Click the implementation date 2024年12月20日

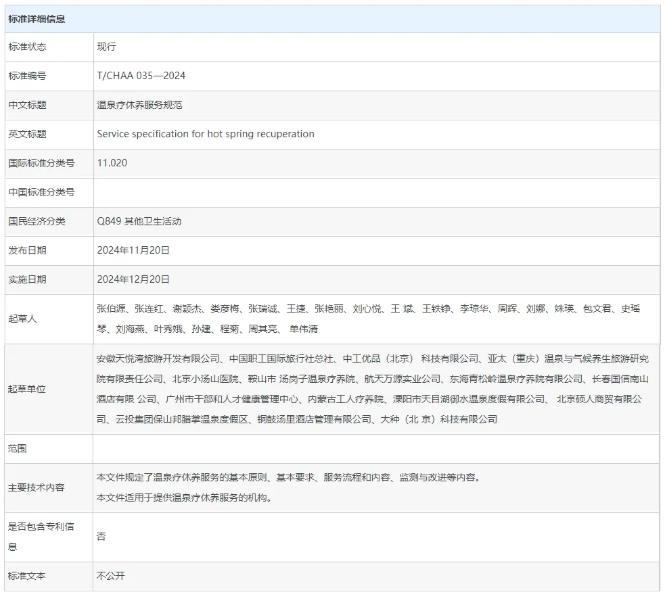coord(134,279)
